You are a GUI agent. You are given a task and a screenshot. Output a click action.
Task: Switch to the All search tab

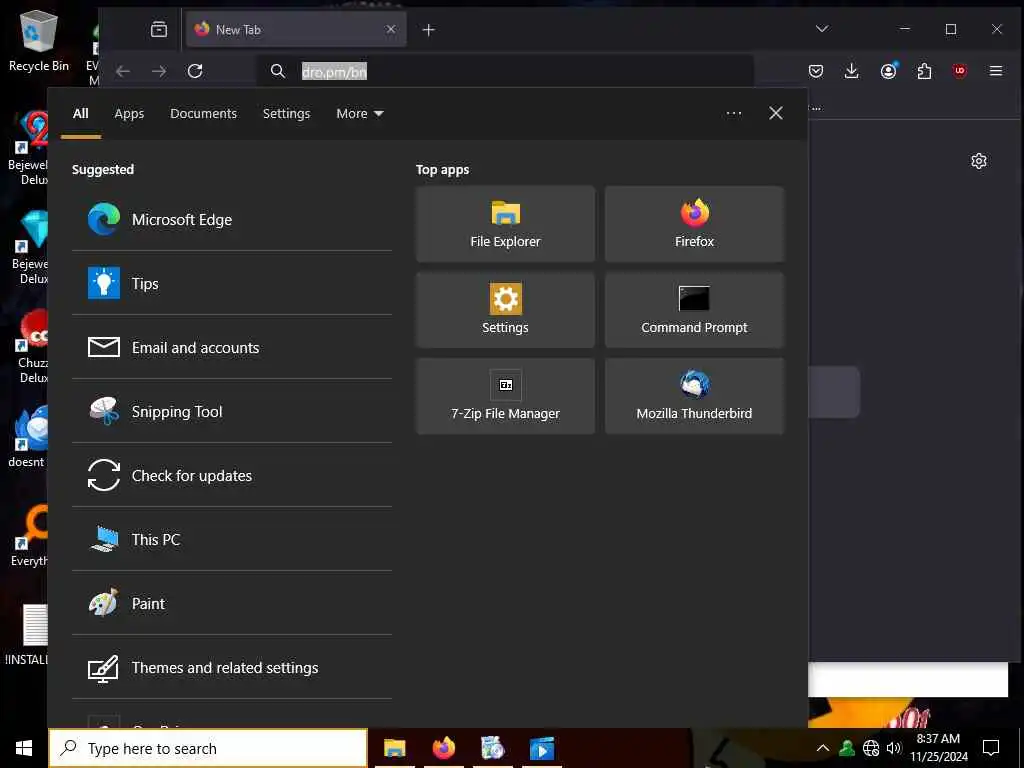pyautogui.click(x=81, y=114)
